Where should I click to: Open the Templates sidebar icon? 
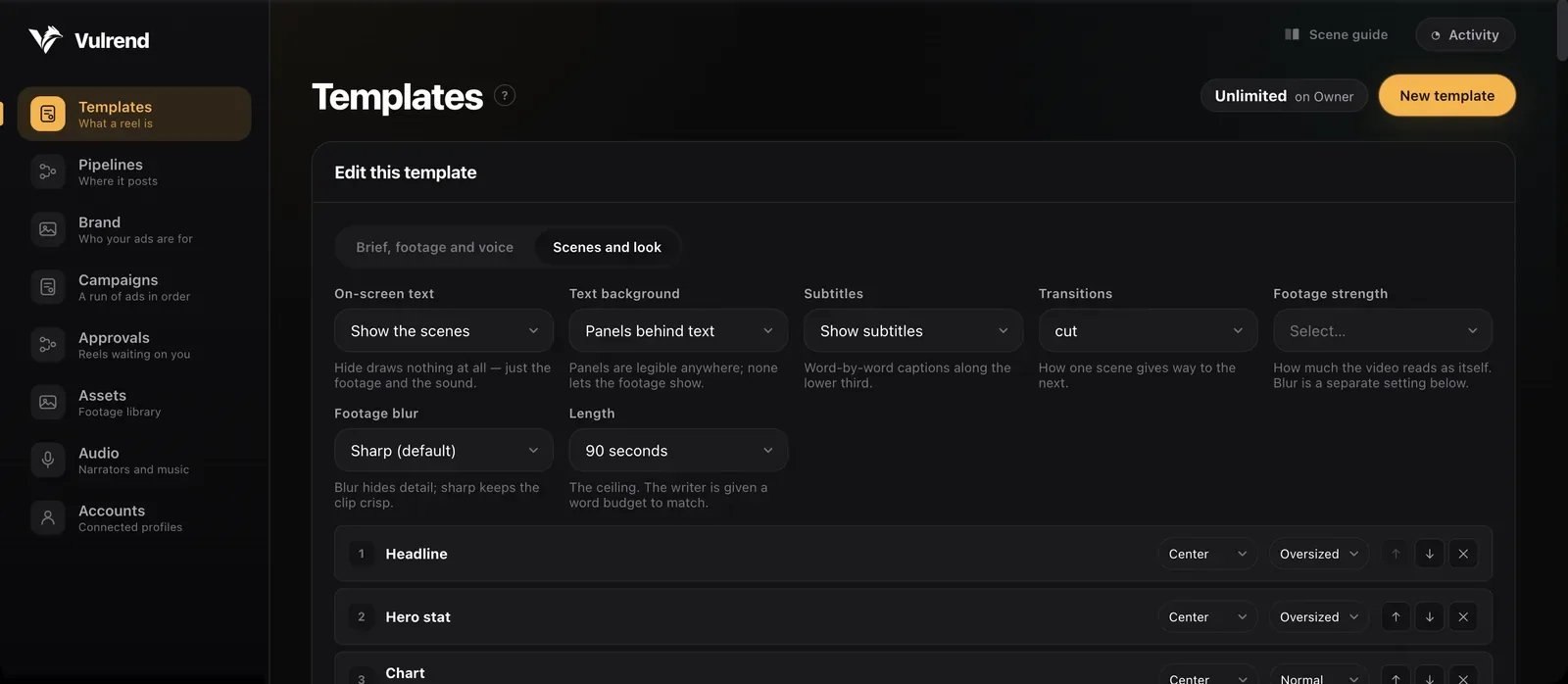click(x=48, y=114)
